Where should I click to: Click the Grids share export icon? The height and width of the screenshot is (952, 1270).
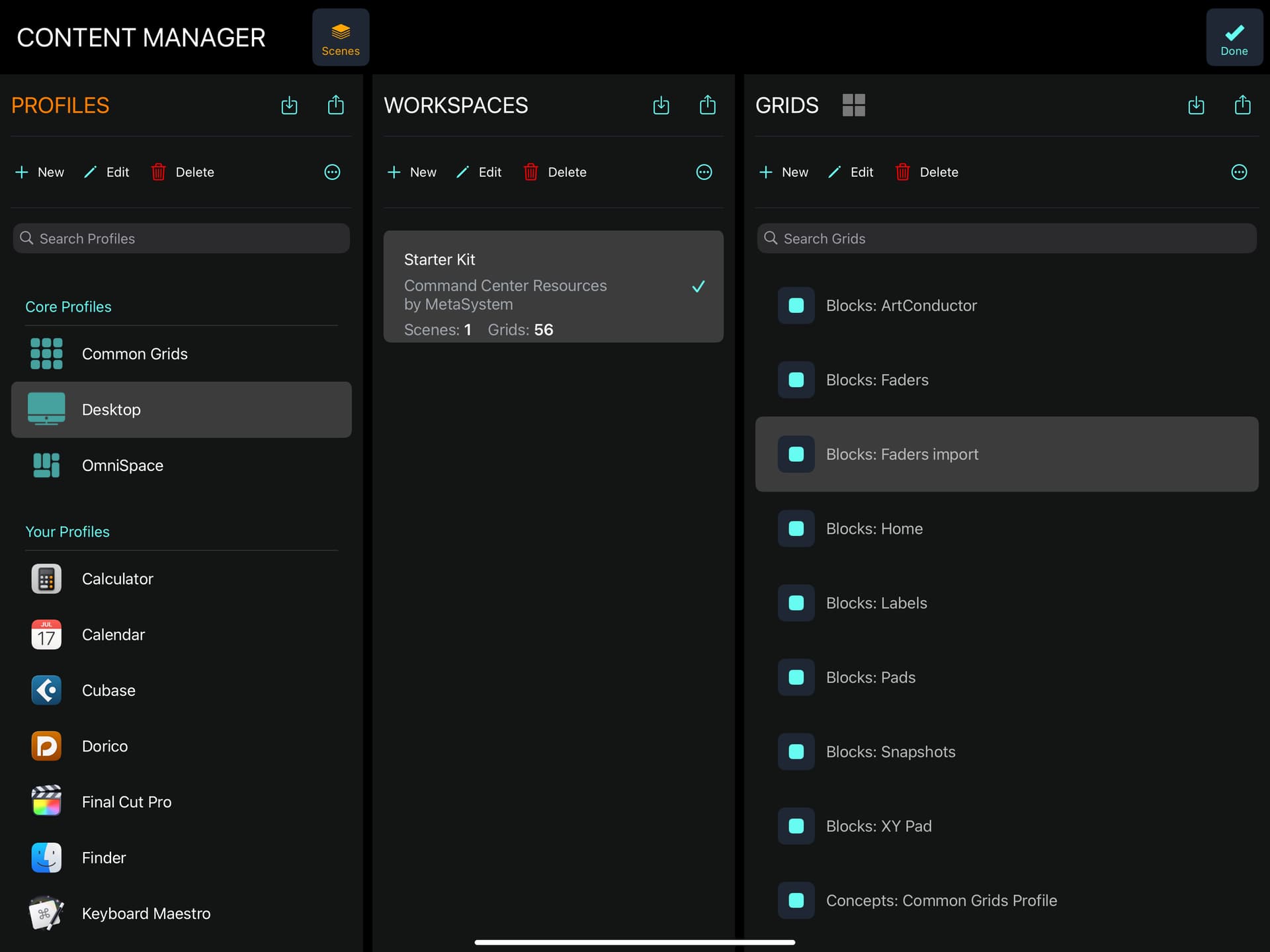click(x=1242, y=105)
